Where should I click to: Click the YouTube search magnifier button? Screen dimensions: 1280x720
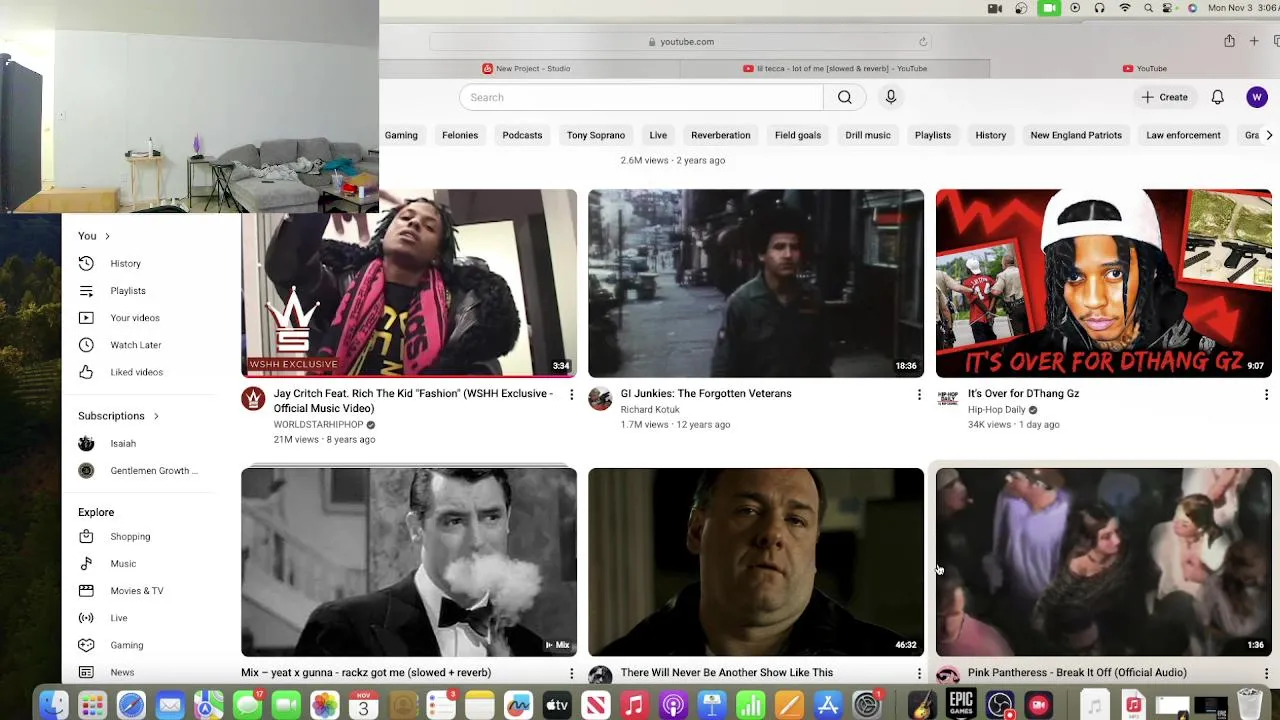(845, 97)
